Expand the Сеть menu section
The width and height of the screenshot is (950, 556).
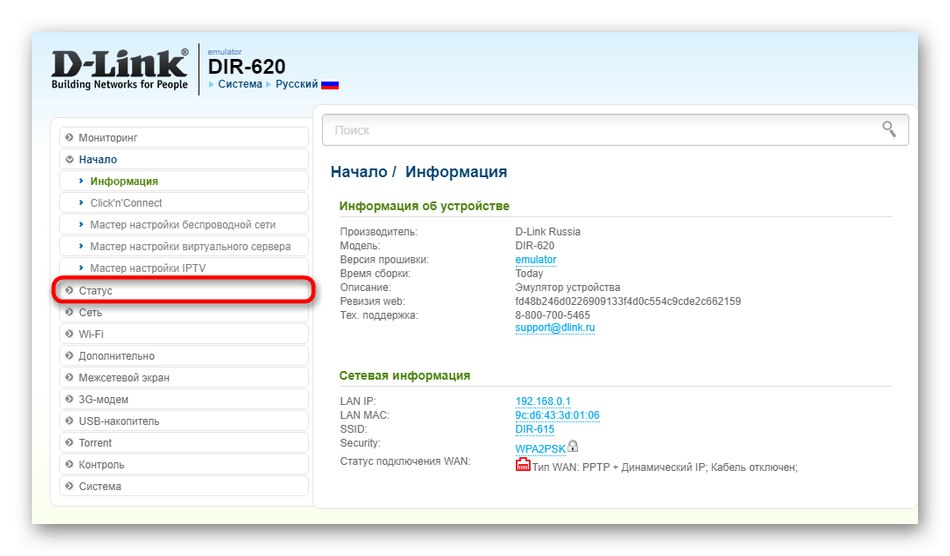(184, 313)
